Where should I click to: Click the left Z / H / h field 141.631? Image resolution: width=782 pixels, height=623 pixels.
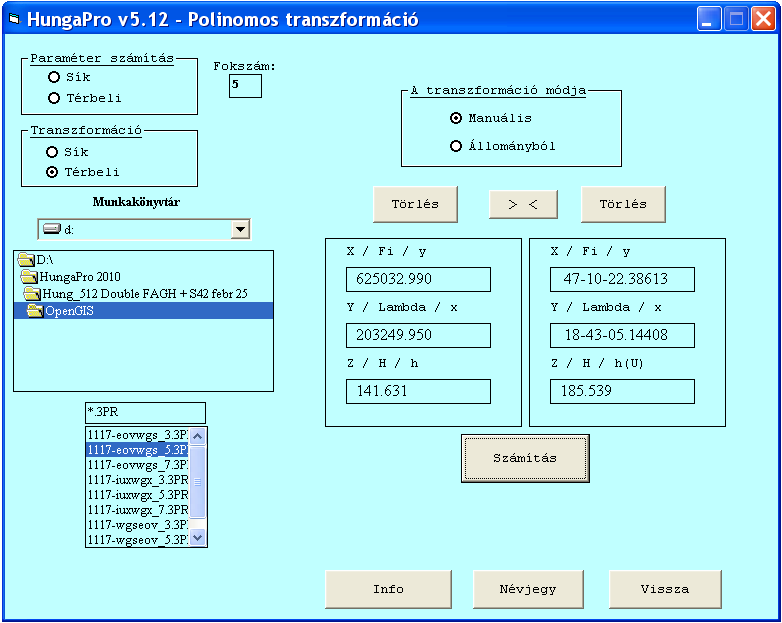click(418, 391)
